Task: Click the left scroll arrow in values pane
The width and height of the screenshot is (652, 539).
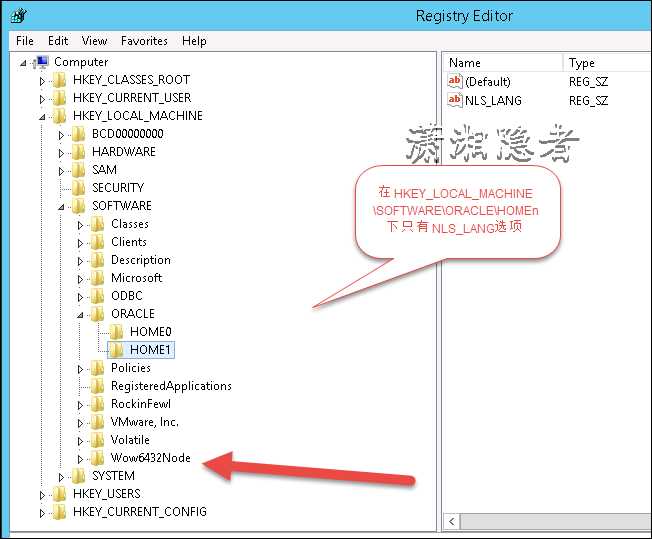Action: click(x=452, y=521)
